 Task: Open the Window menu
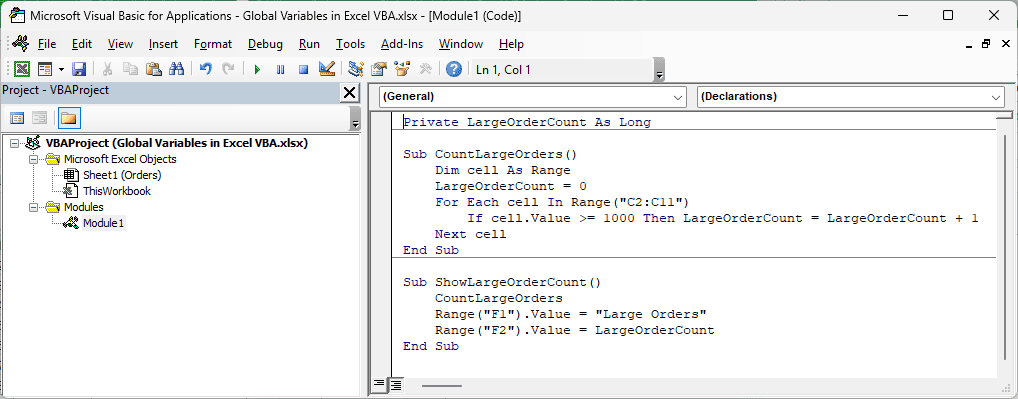click(x=461, y=44)
